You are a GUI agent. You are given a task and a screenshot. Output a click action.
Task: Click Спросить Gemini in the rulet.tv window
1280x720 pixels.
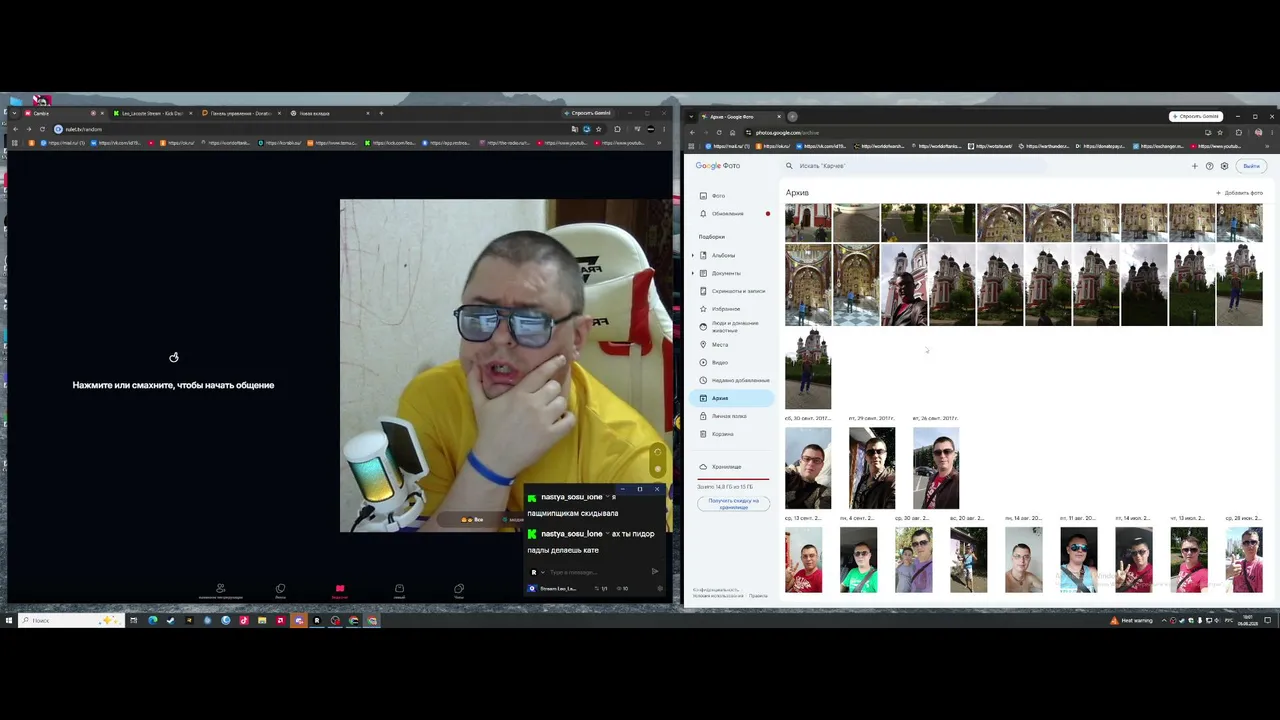pos(587,113)
